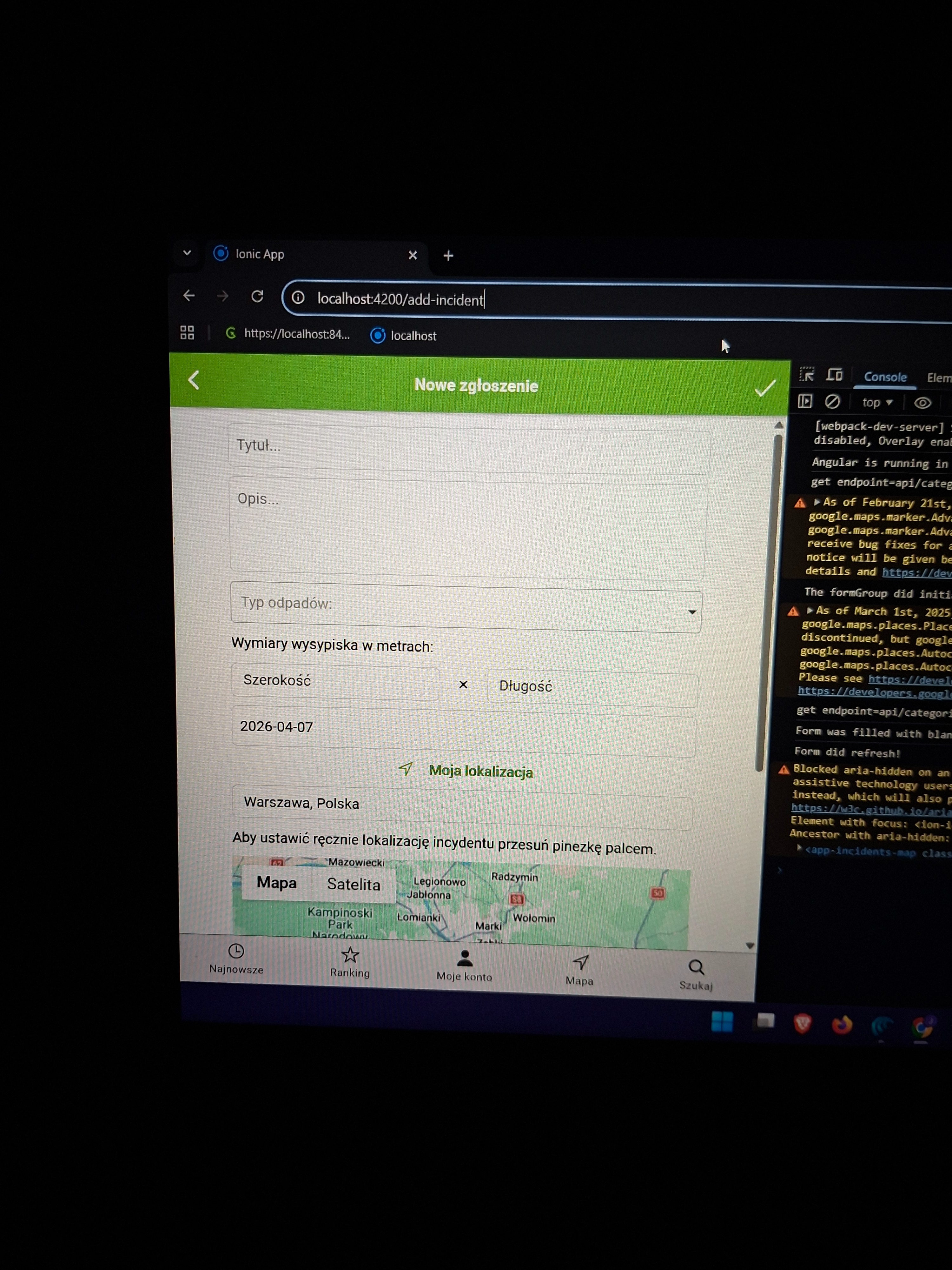Click the DevTools inspect element icon

tap(806, 375)
